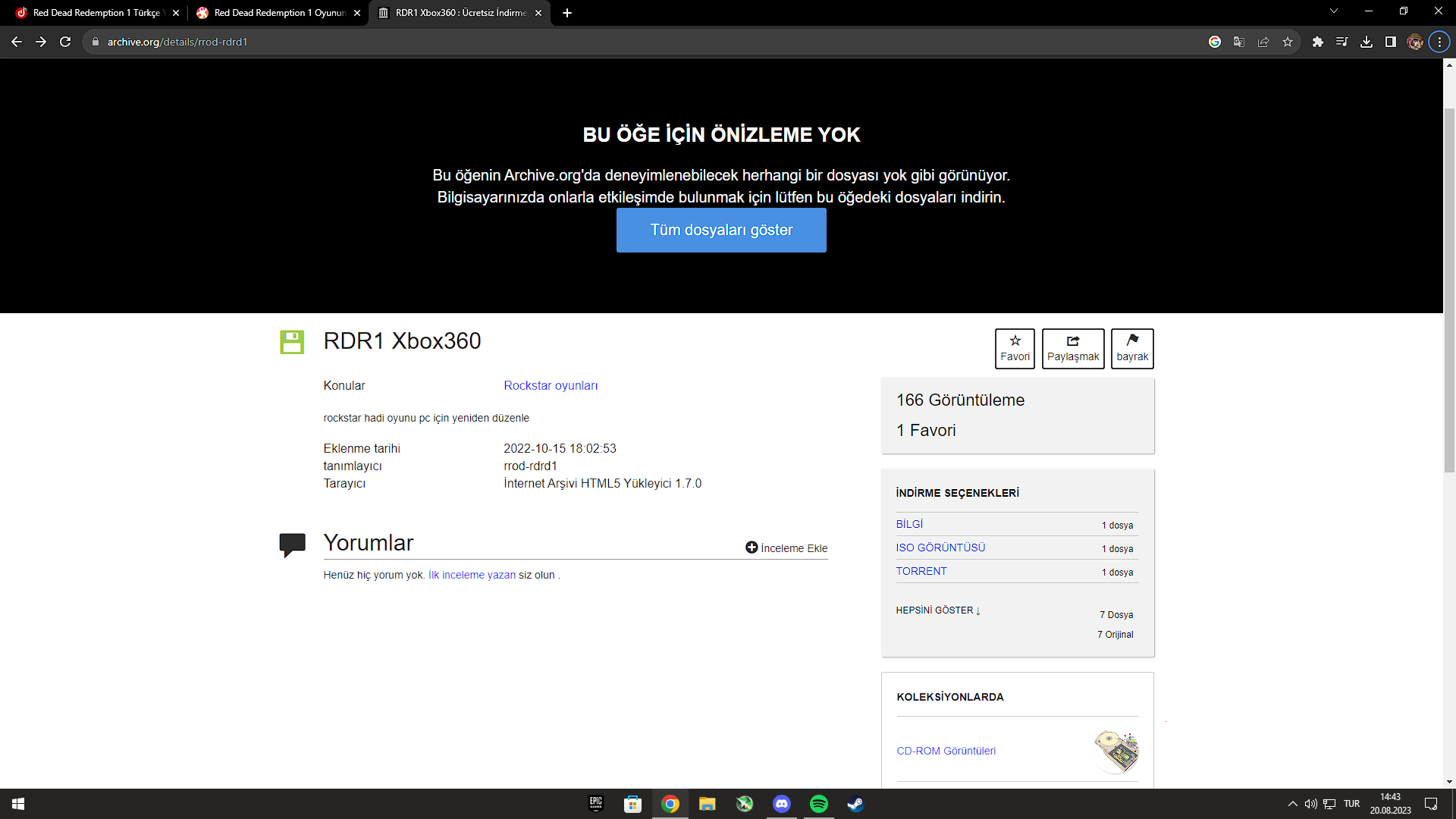Reload the page
Viewport: 1456px width, 819px height.
tap(65, 42)
